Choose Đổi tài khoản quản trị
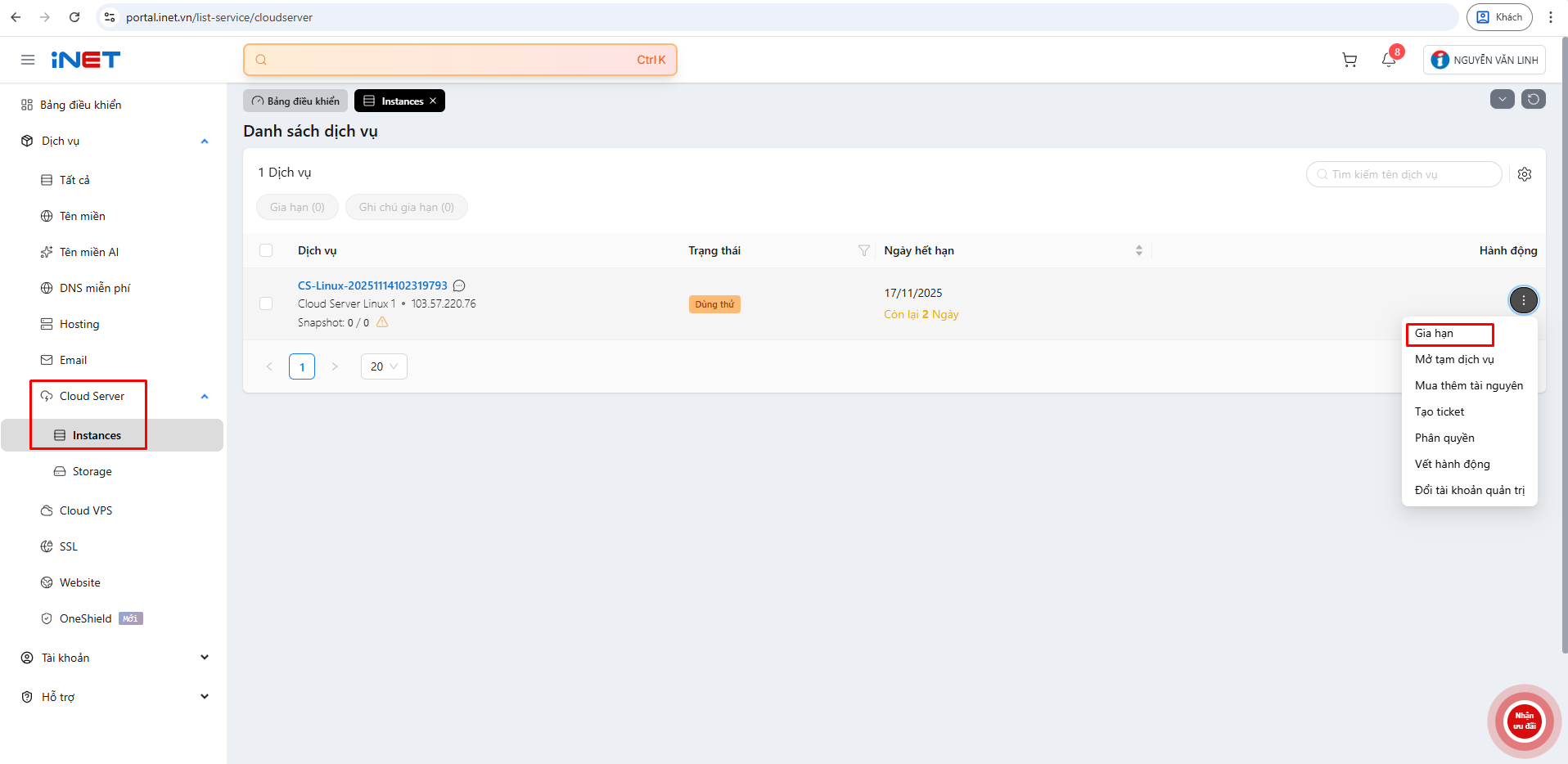Screen dimensions: 1568x764 [1469, 491]
